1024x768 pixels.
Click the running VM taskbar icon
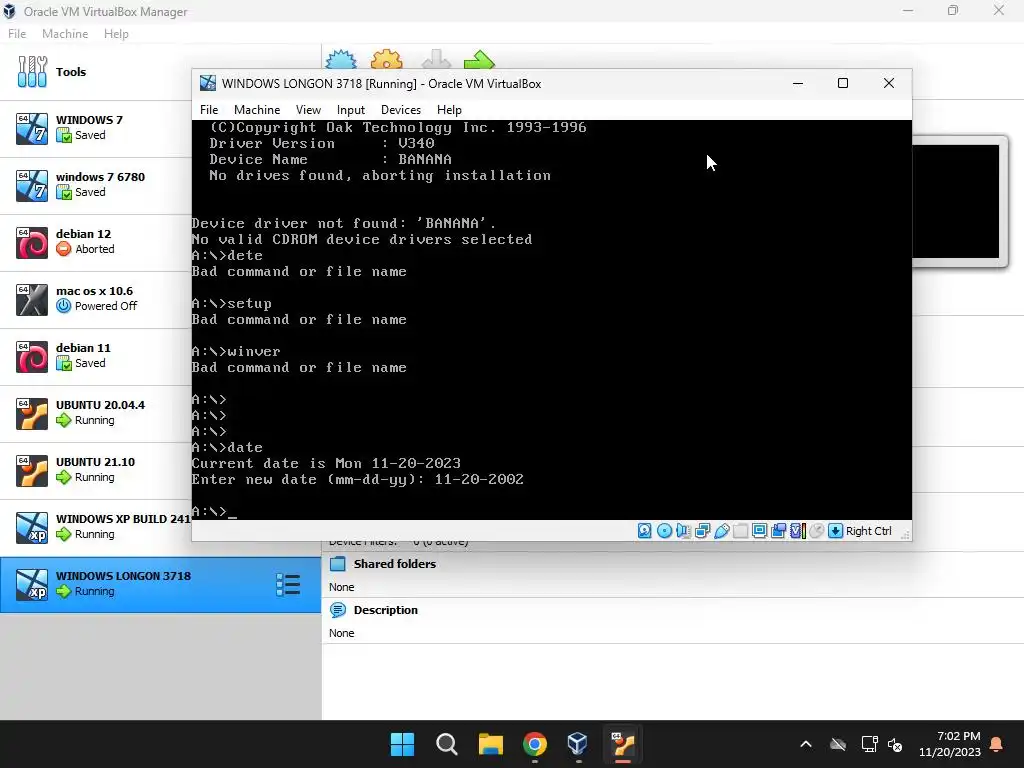(622, 744)
